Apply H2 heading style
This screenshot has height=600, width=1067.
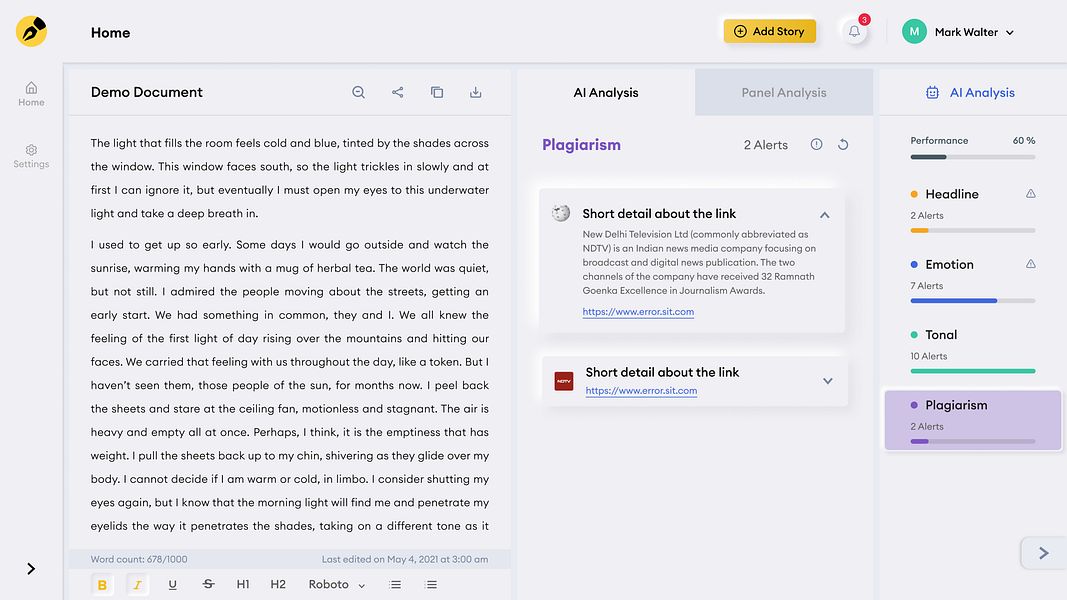pyautogui.click(x=278, y=584)
